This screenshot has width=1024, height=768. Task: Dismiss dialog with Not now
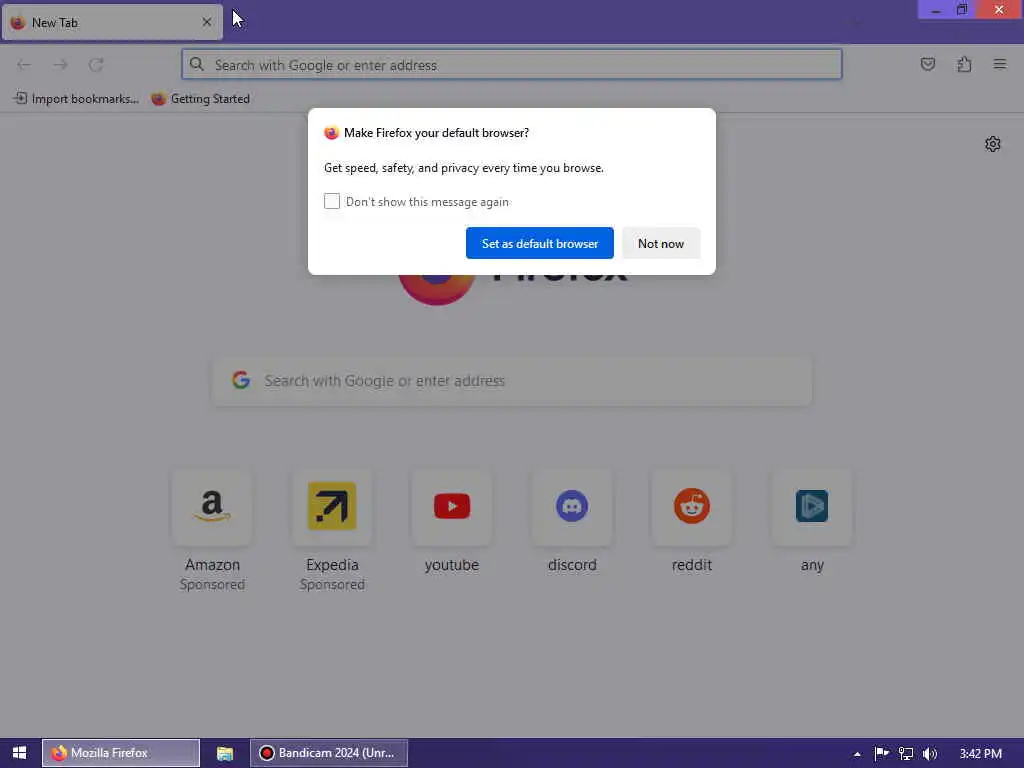[661, 243]
